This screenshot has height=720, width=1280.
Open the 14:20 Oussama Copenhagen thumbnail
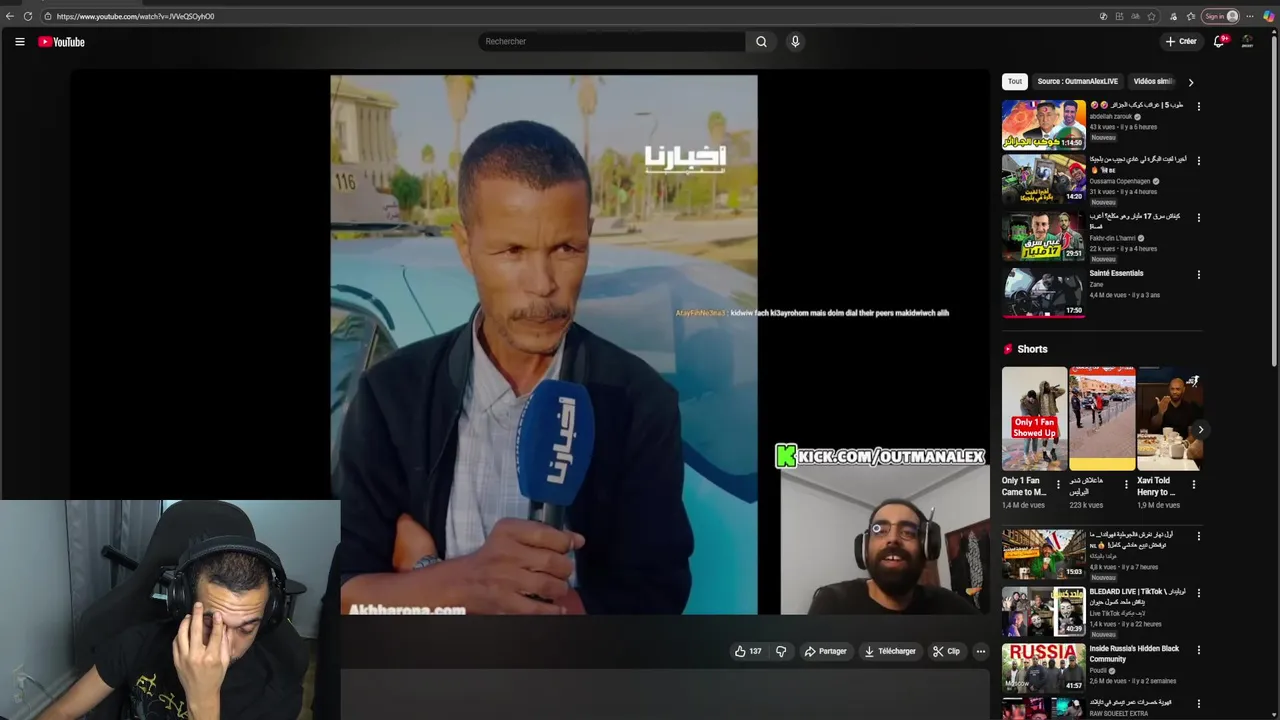tap(1044, 179)
